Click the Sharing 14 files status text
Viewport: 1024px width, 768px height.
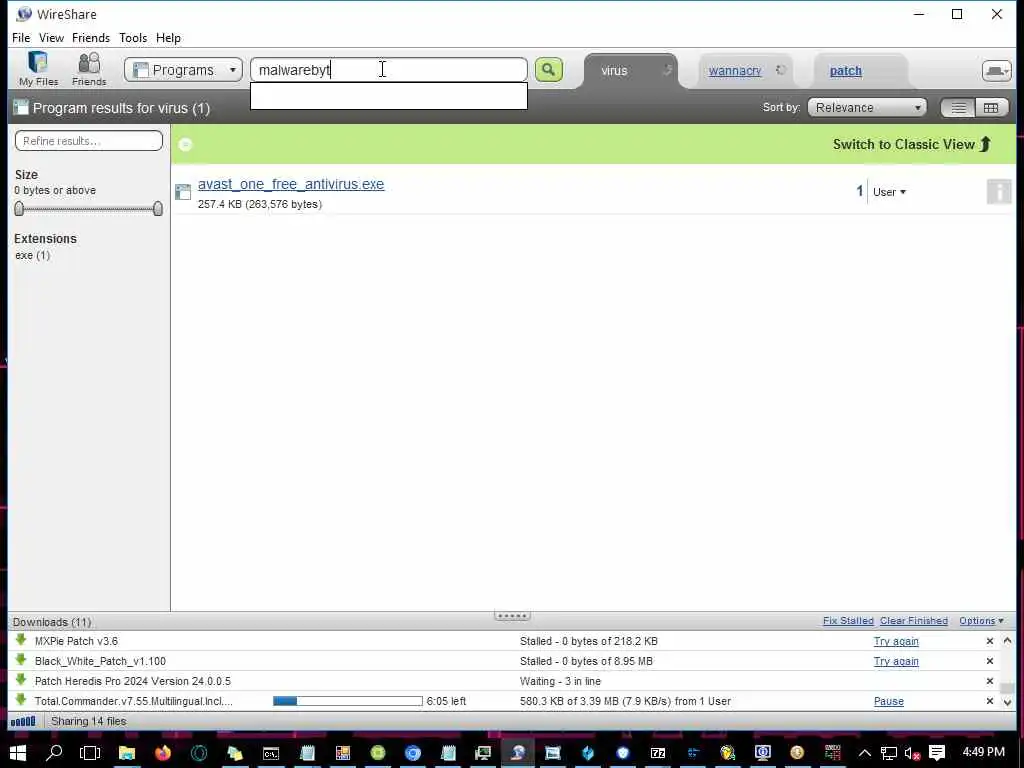89,722
